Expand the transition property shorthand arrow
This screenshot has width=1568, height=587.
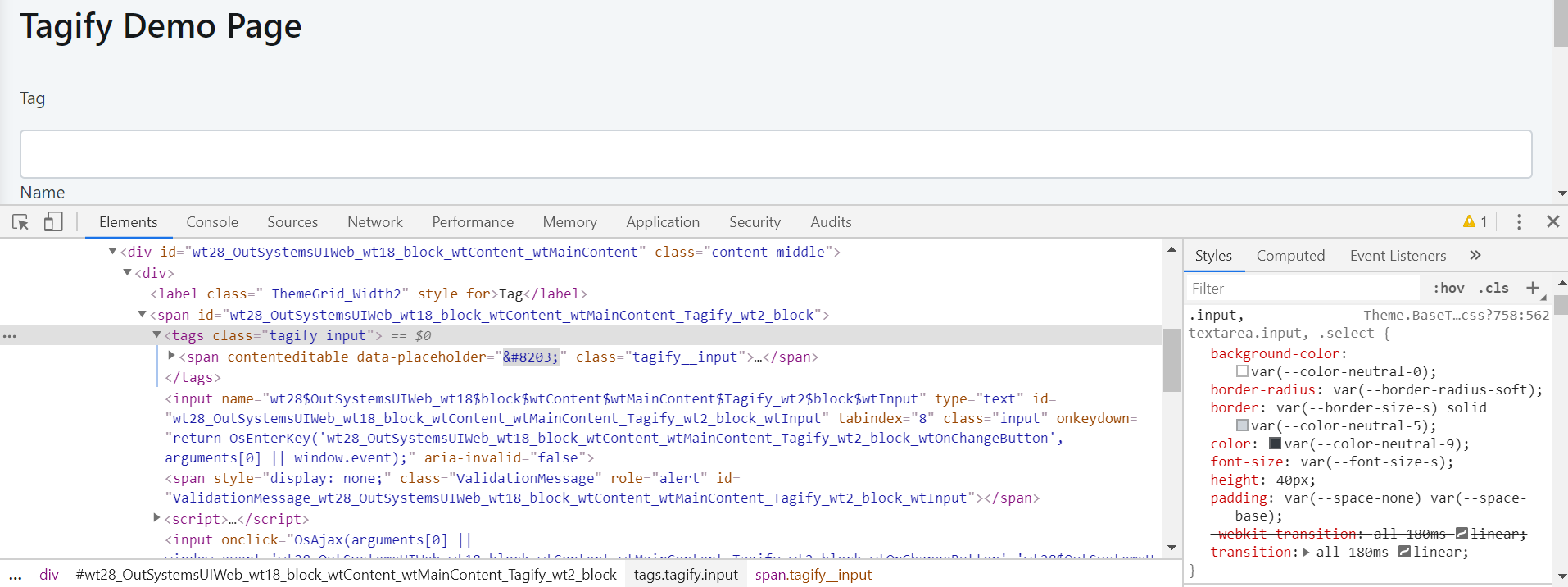[1307, 552]
